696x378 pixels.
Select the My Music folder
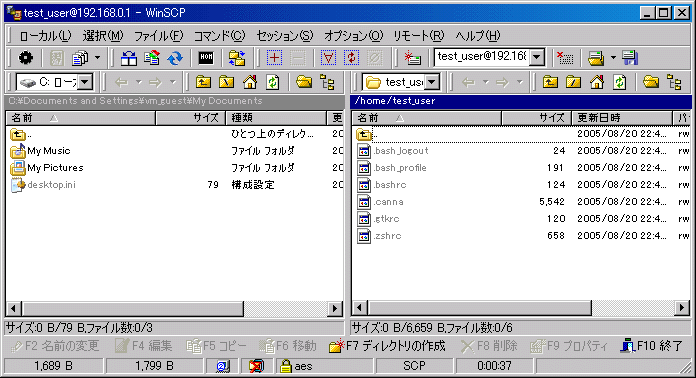(40, 151)
